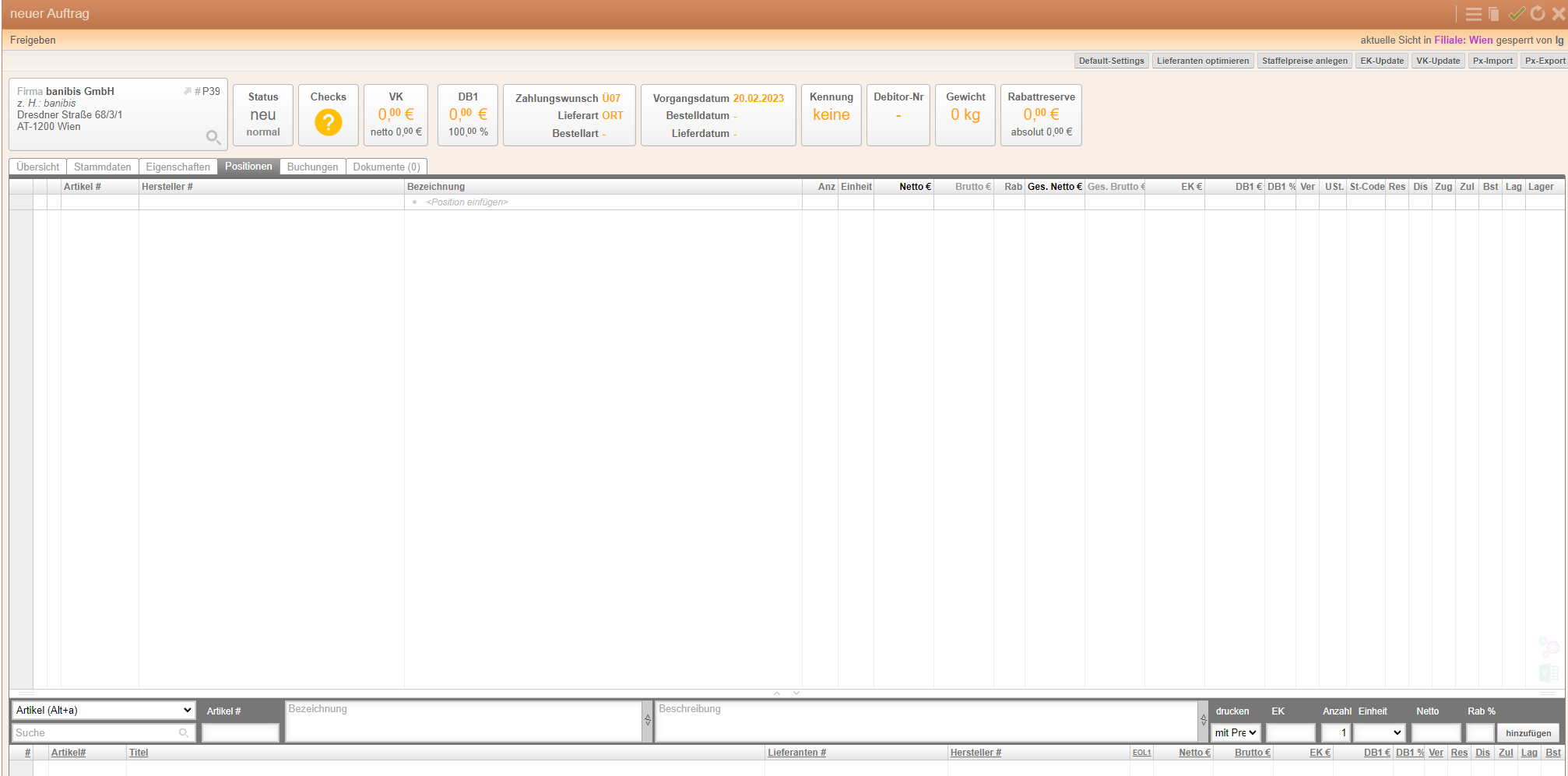Click the magnifier icon in the Suche field

tap(184, 732)
